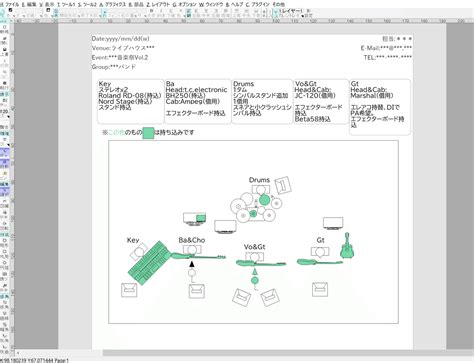Open the ファイル menu
The image size is (474, 363).
tap(11, 4)
